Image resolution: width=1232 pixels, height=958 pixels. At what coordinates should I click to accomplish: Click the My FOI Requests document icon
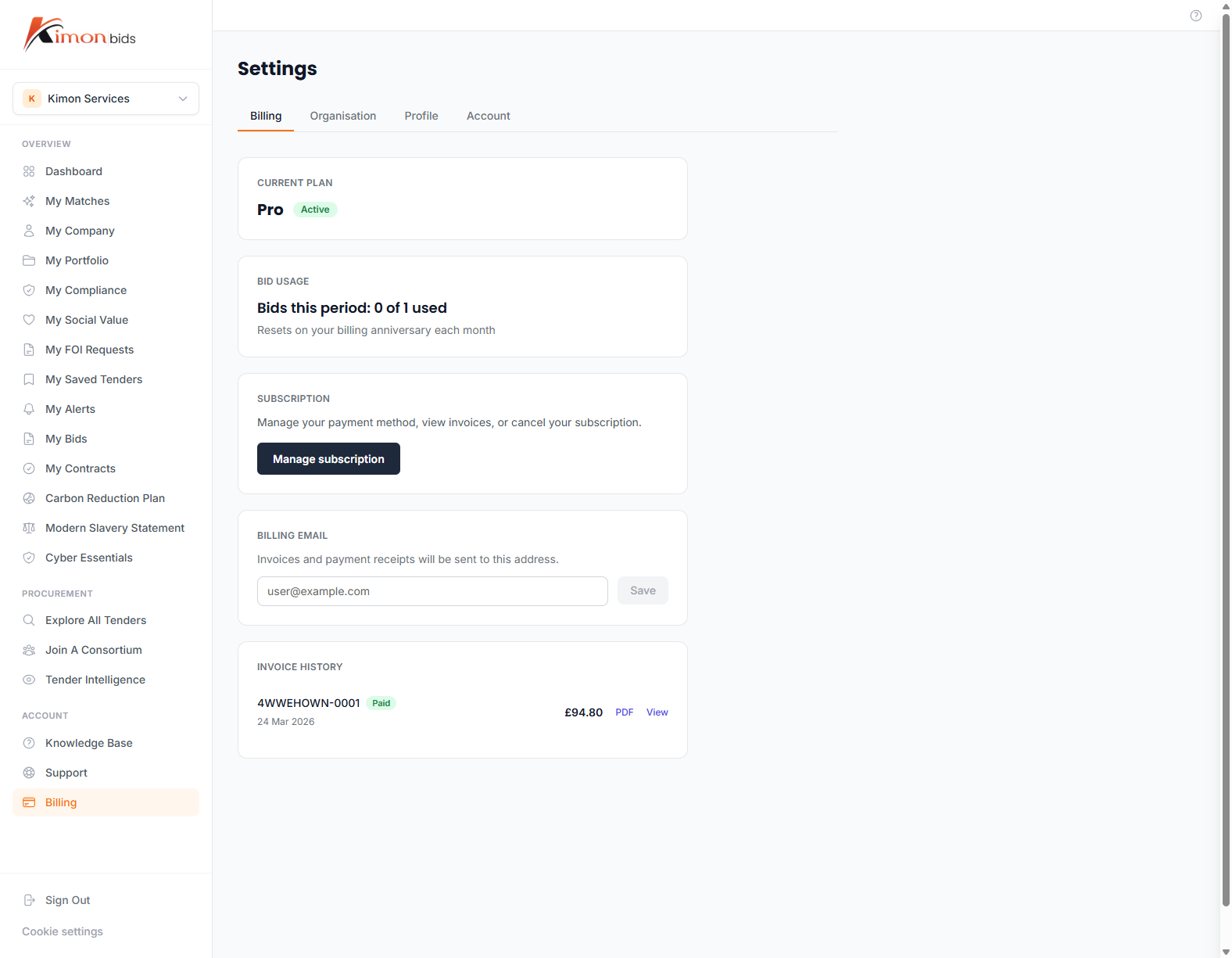click(x=29, y=350)
